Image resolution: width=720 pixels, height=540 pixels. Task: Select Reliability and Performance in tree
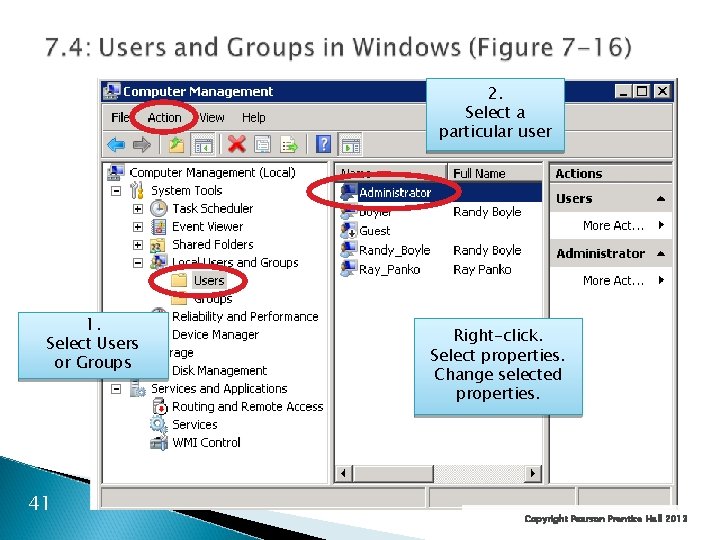(245, 316)
